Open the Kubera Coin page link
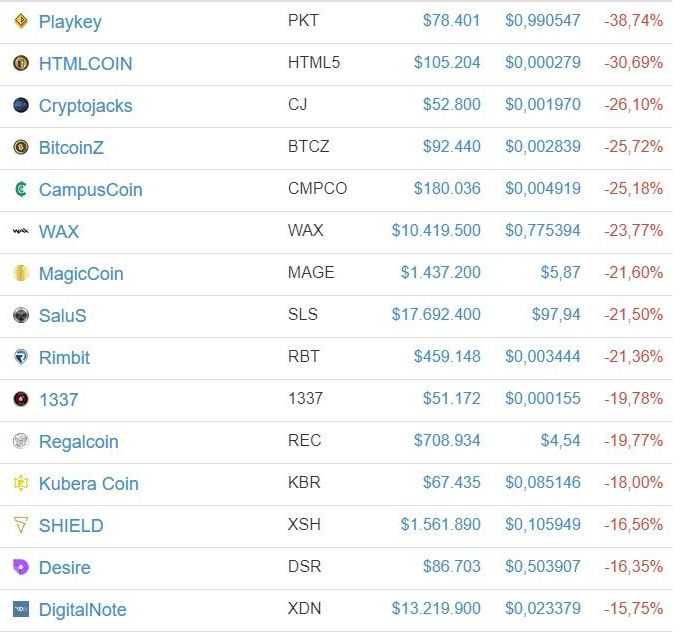This screenshot has height=632, width=673. (x=88, y=483)
